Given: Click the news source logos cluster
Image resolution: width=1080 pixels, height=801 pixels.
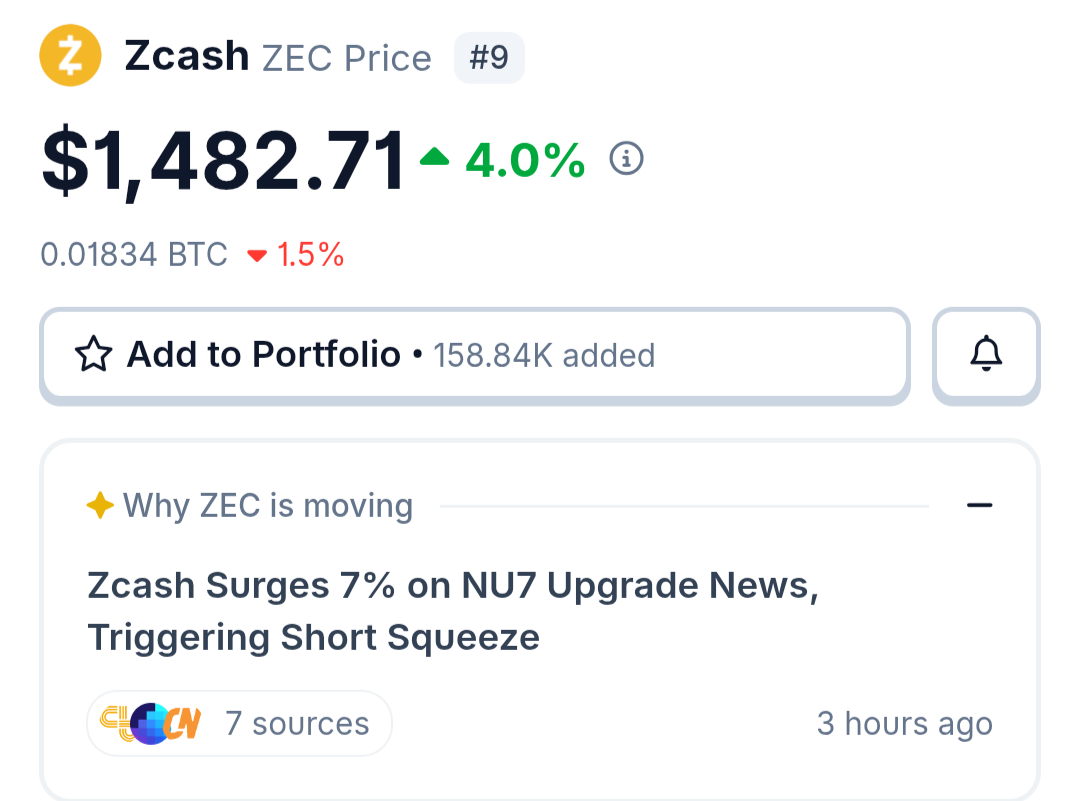Looking at the screenshot, I should point(151,724).
